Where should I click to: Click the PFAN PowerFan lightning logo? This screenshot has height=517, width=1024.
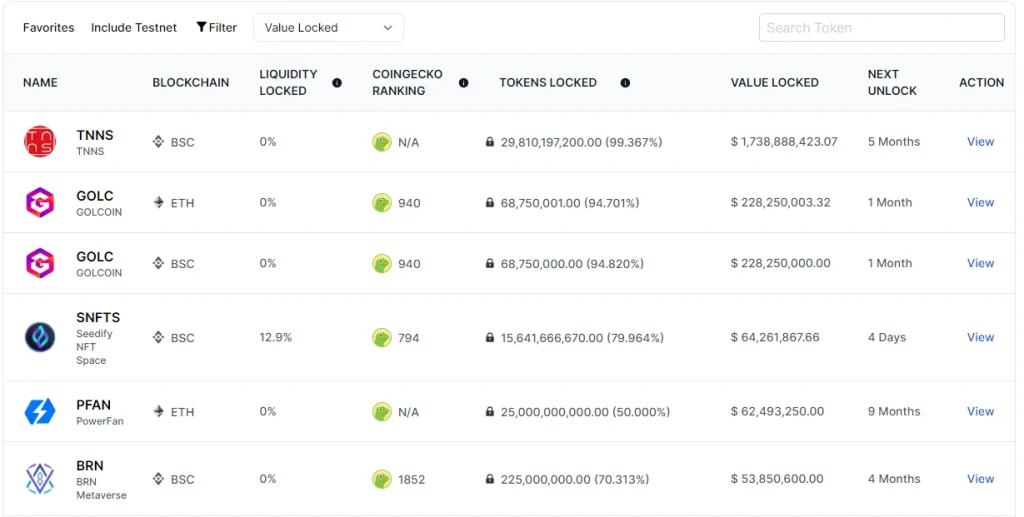click(x=40, y=412)
